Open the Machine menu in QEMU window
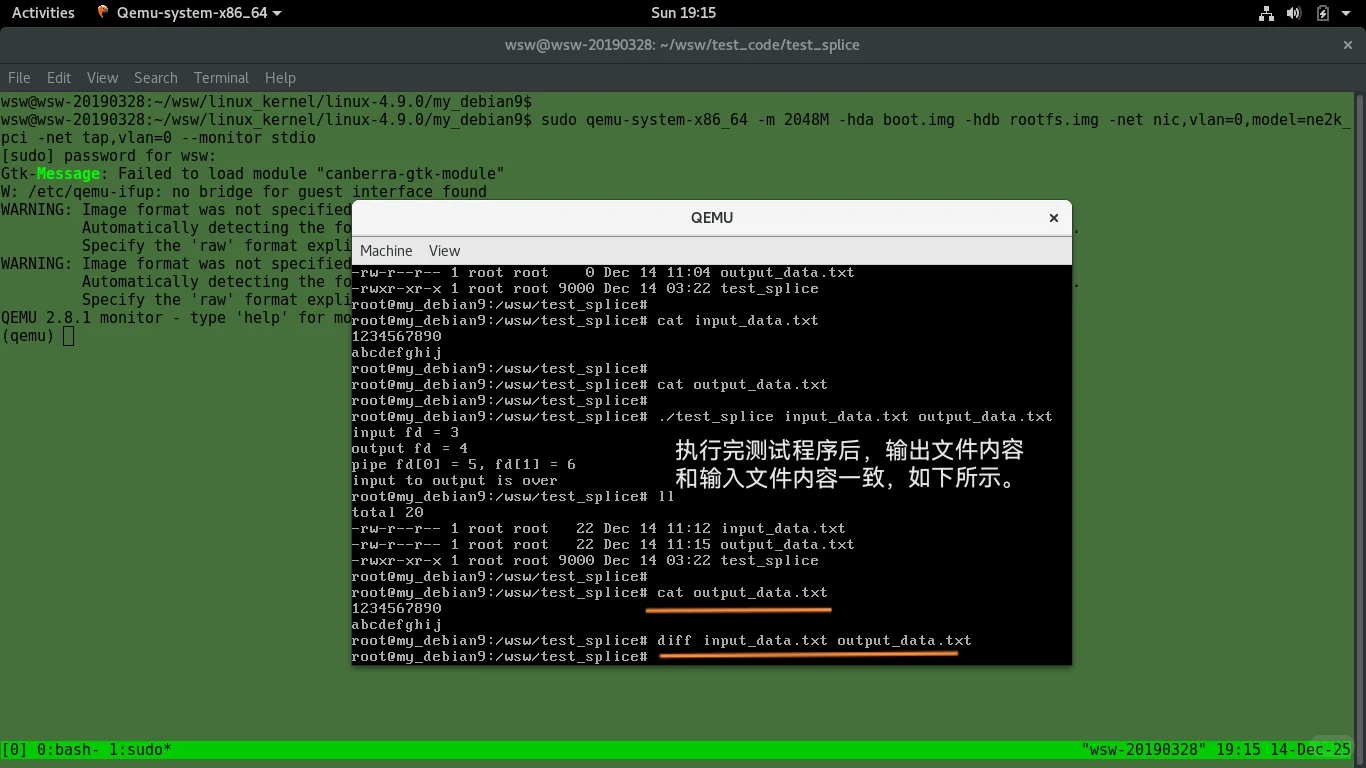 (386, 251)
